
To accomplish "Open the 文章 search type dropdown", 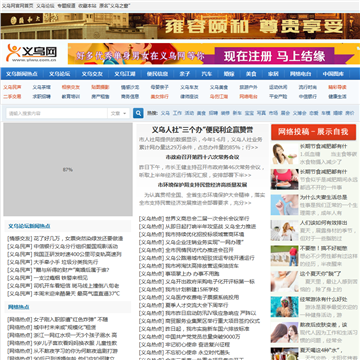I will point(119,113).
